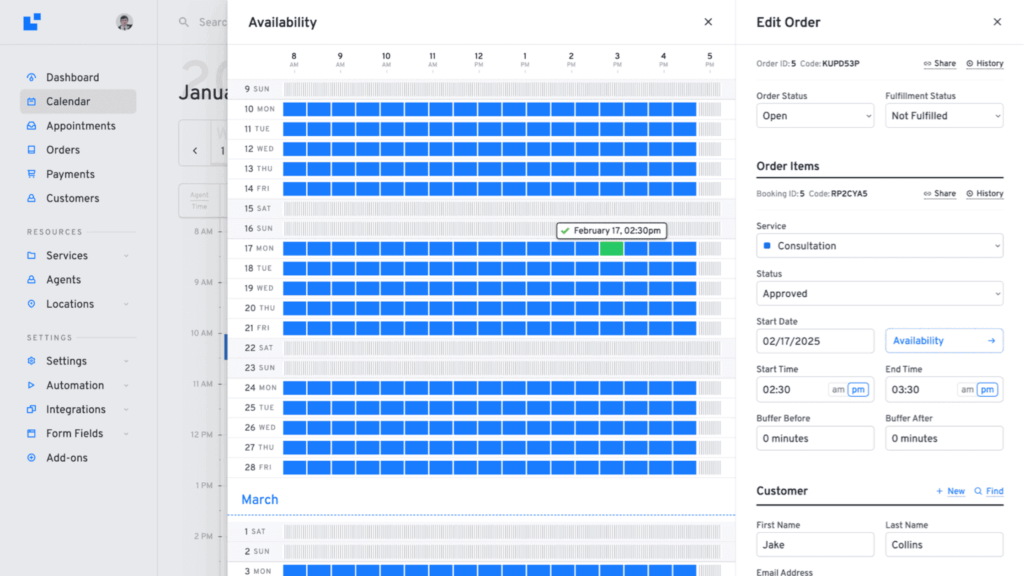Expand the Service Consultation dropdown
1024x576 pixels.
point(879,246)
